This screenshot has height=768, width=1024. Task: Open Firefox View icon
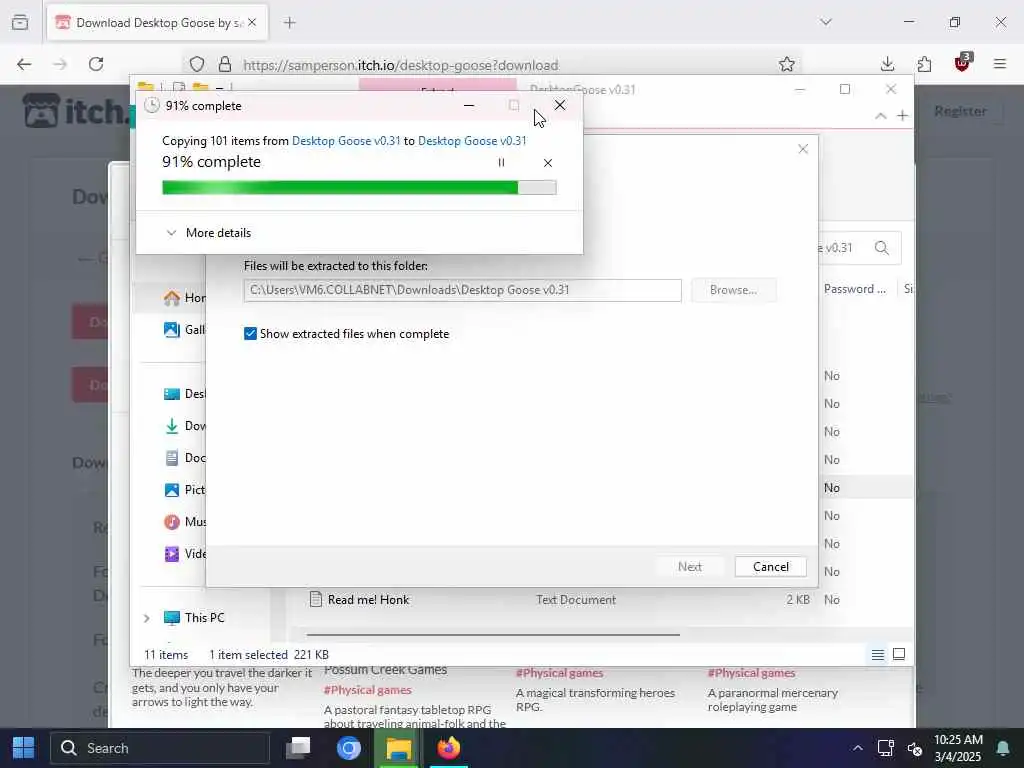(x=20, y=22)
